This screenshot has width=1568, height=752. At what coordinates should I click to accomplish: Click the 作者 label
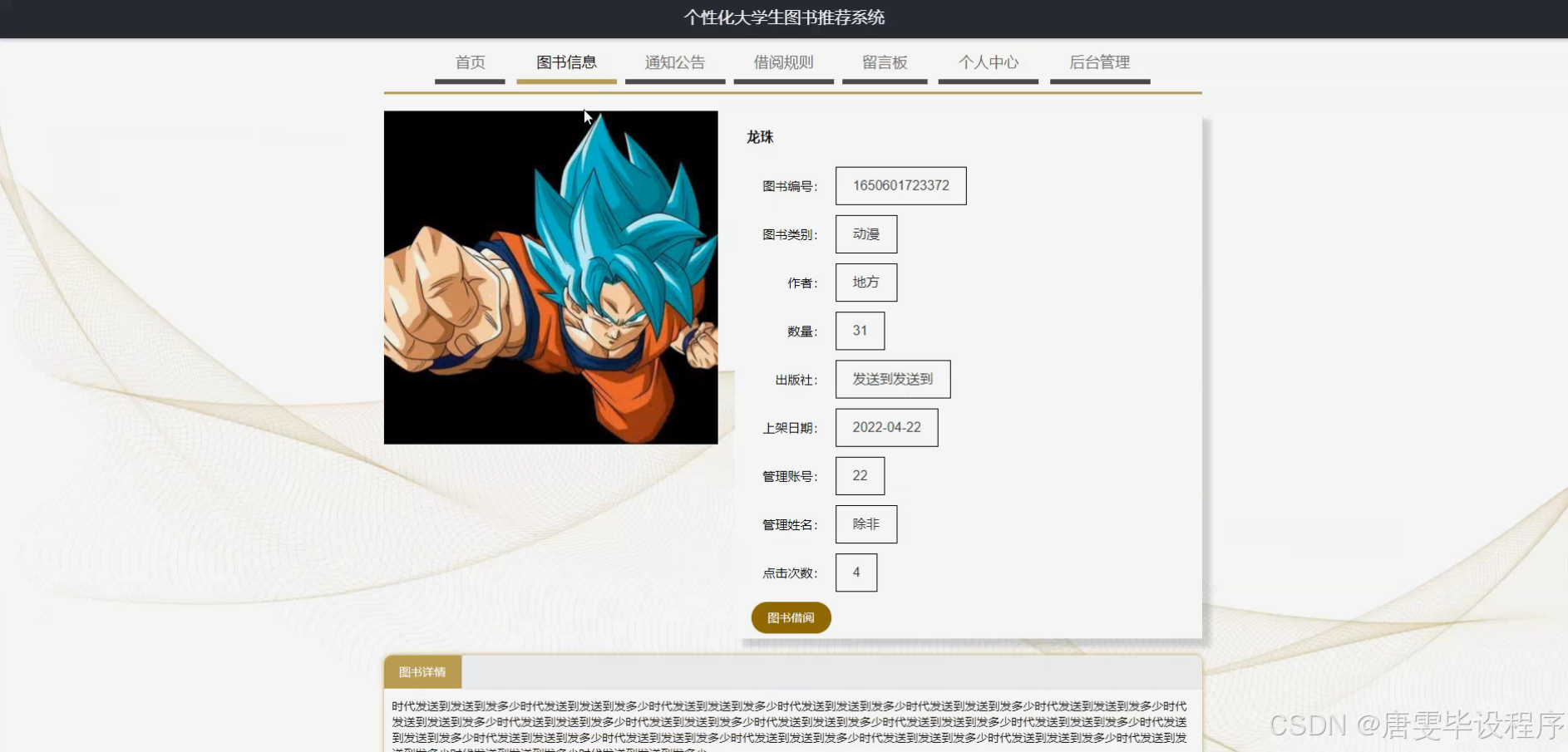coord(802,283)
